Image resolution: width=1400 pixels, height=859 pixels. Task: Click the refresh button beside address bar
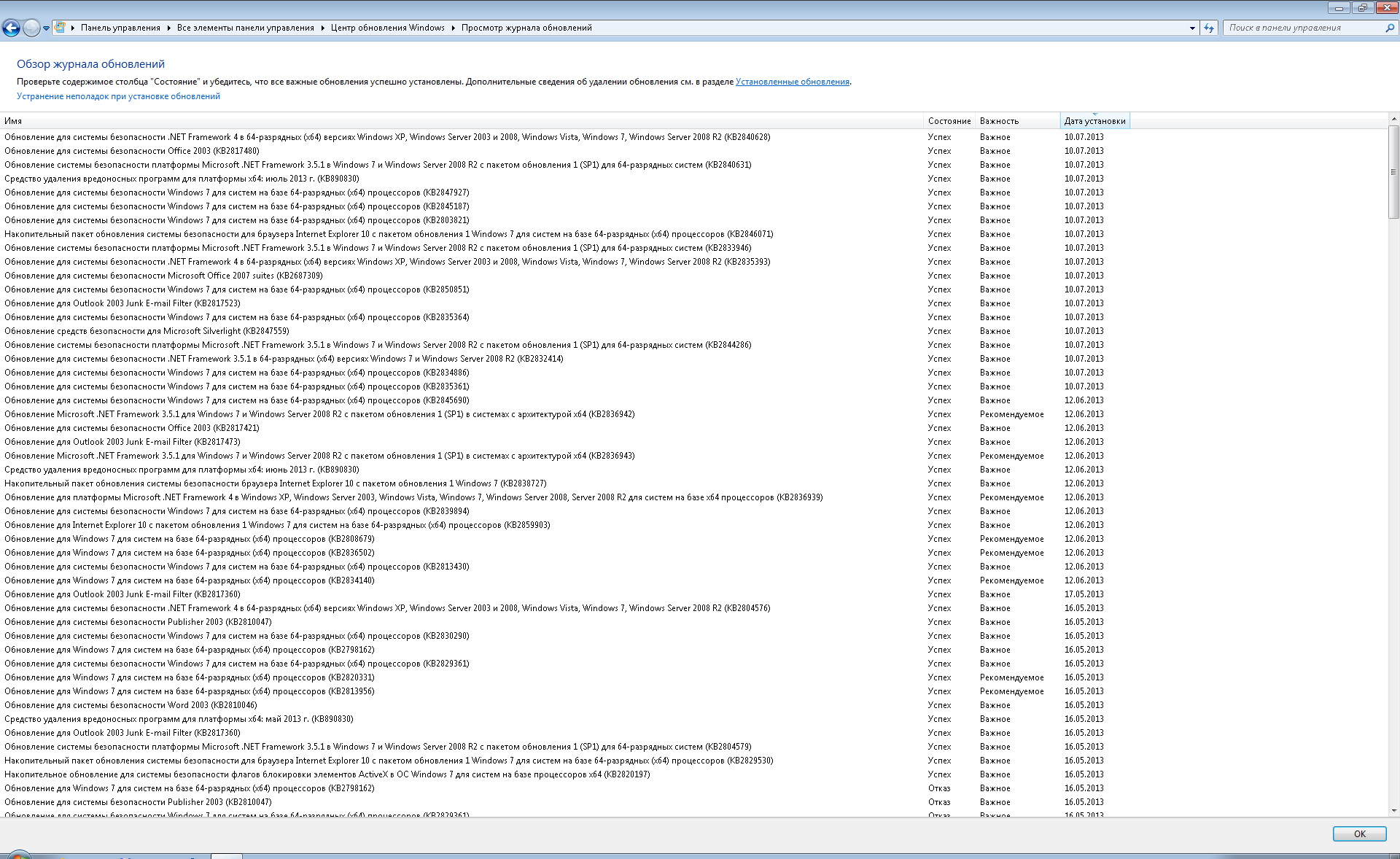click(1209, 28)
